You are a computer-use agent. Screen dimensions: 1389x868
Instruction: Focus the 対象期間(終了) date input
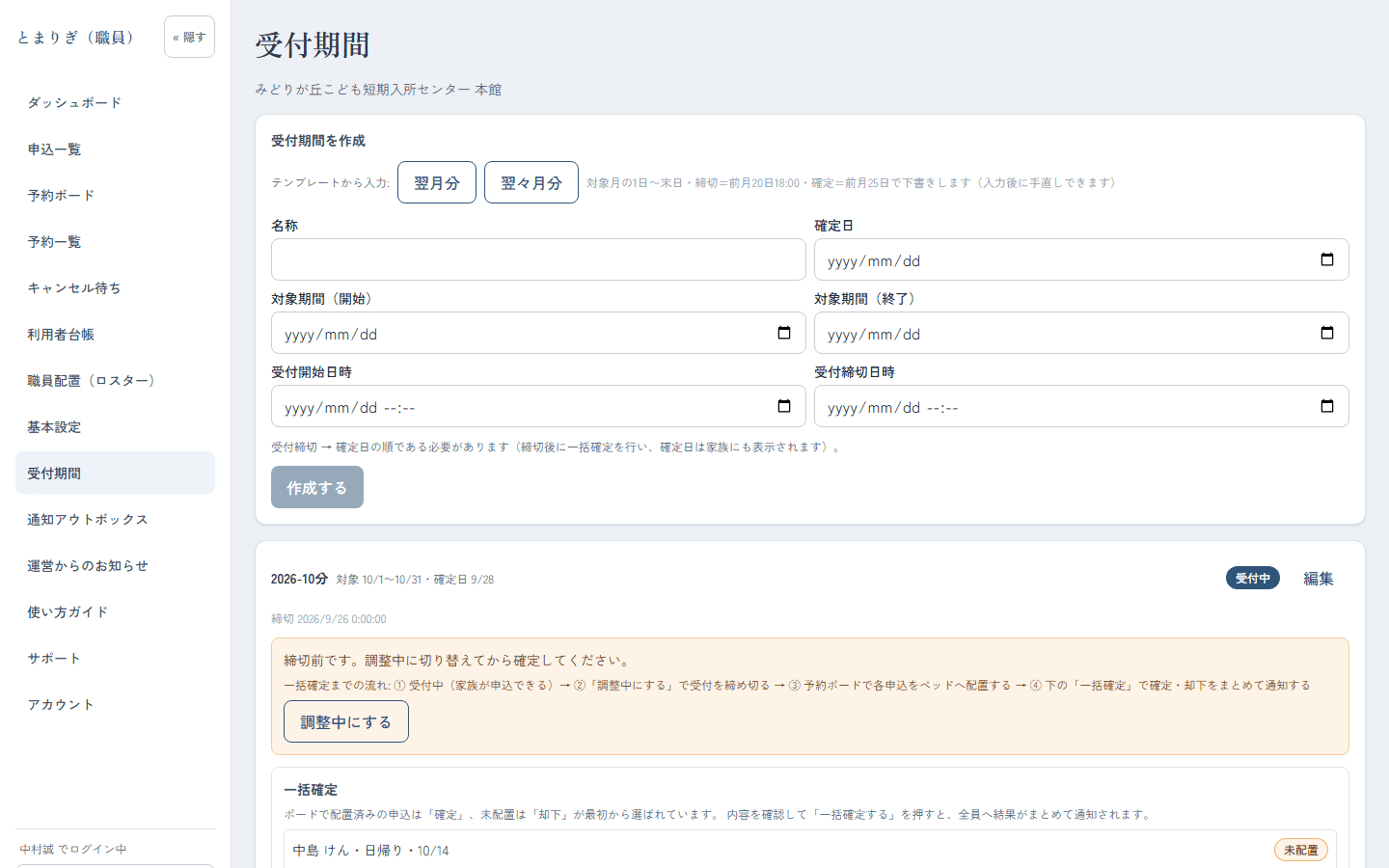[x=1081, y=333]
